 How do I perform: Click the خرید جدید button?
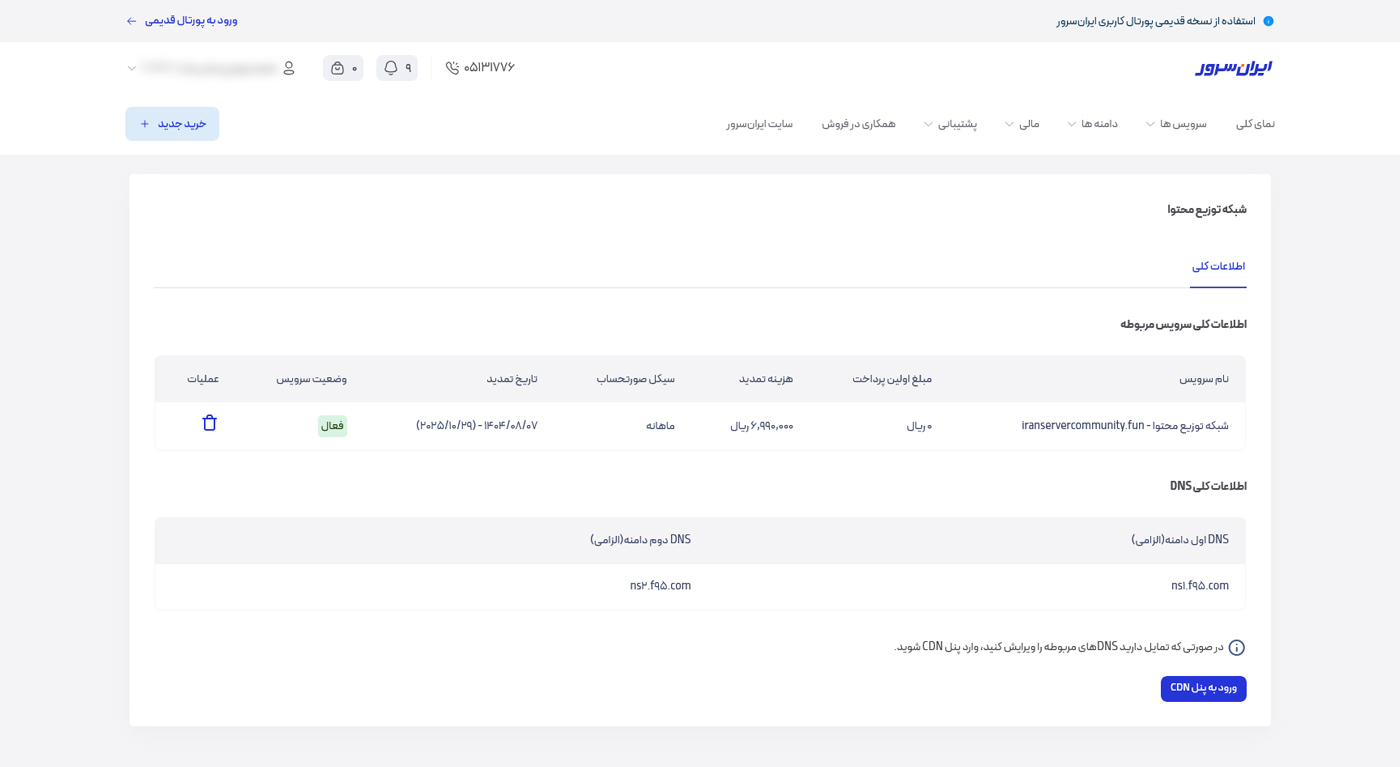171,123
